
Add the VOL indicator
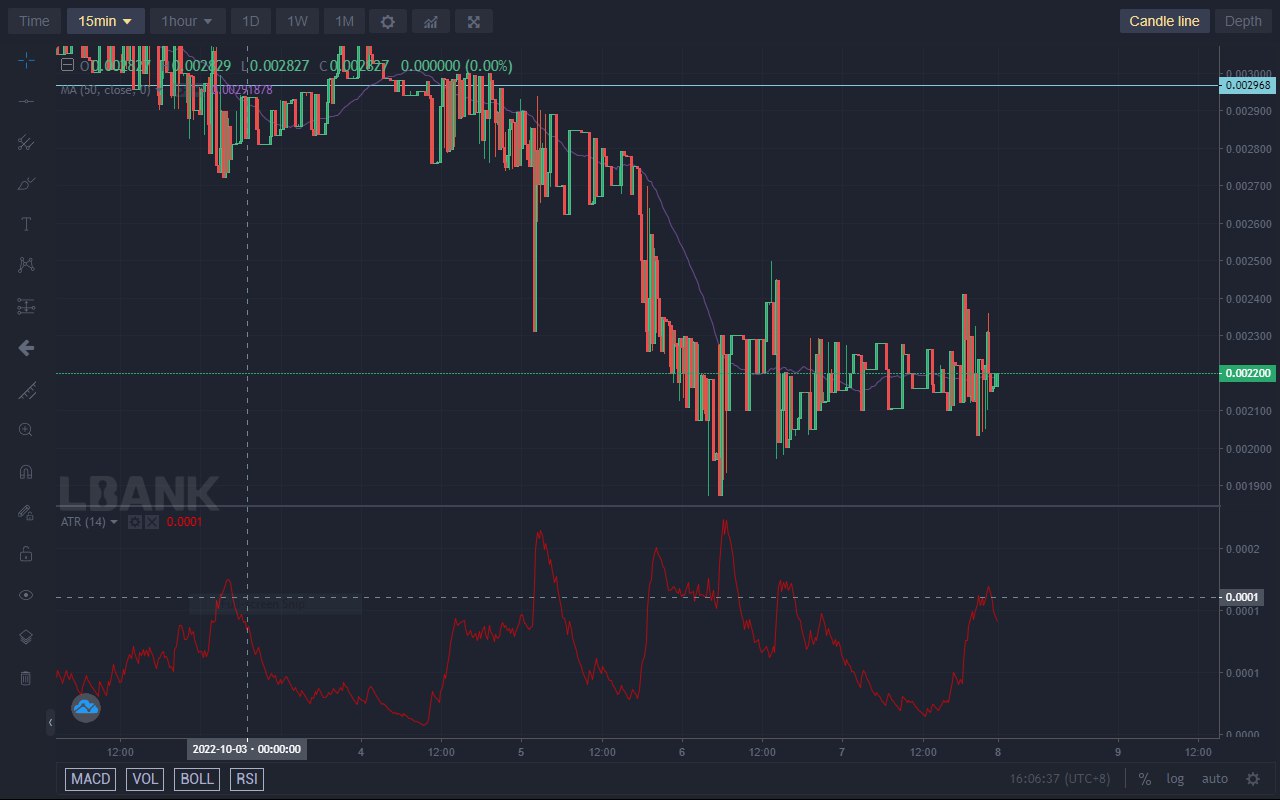[x=145, y=779]
